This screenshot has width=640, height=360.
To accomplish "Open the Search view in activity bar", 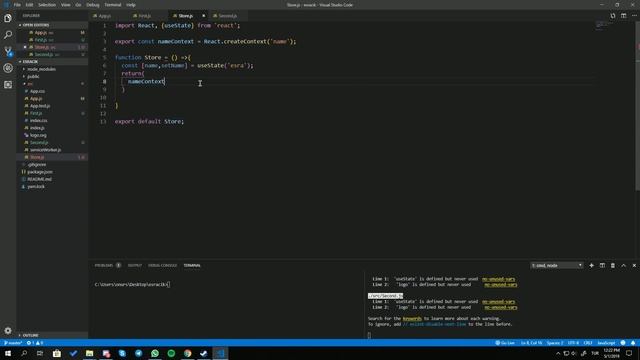I will 8,35.
